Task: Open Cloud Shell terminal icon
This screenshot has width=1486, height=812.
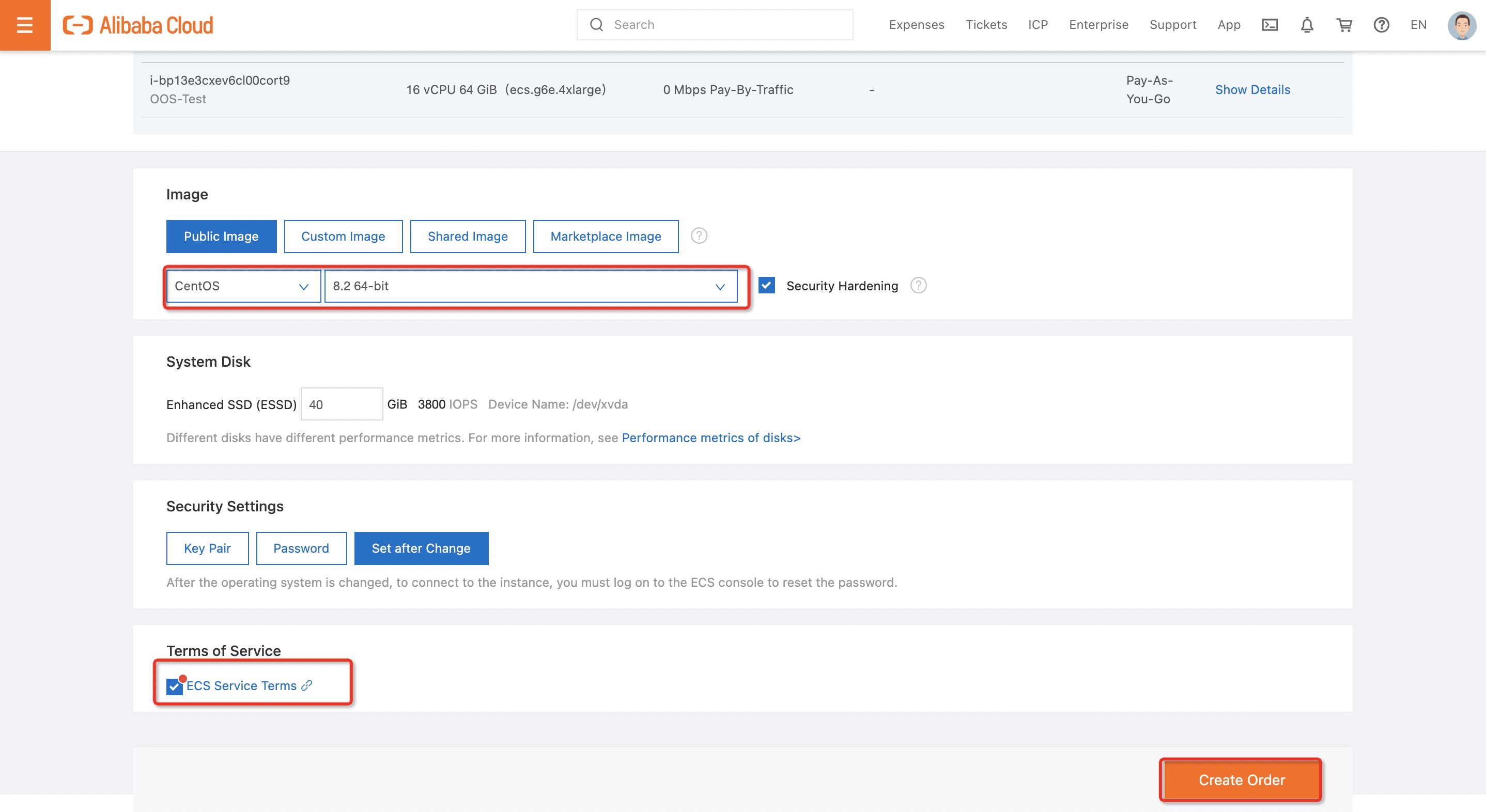Action: [1270, 25]
